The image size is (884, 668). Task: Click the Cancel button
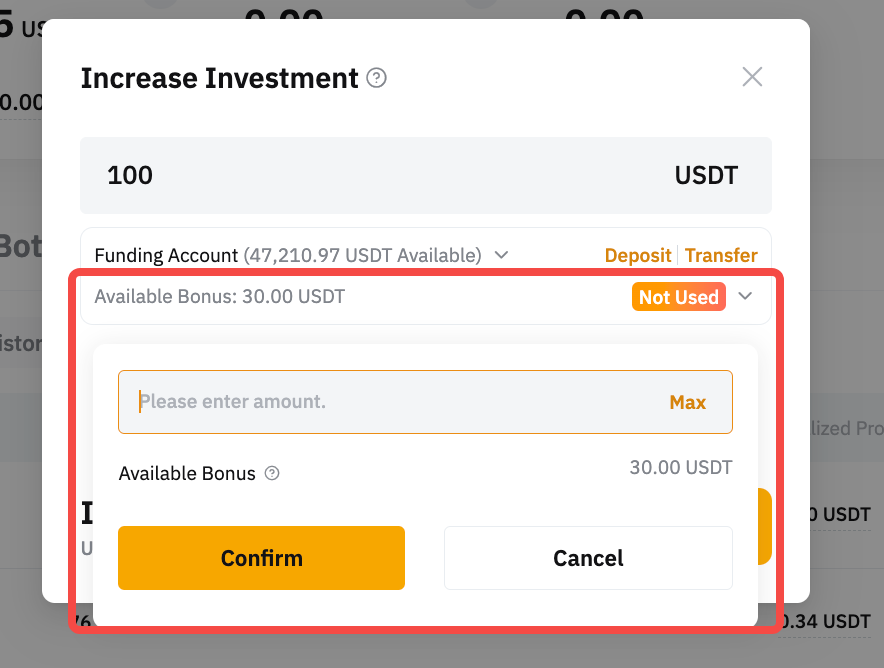588,558
